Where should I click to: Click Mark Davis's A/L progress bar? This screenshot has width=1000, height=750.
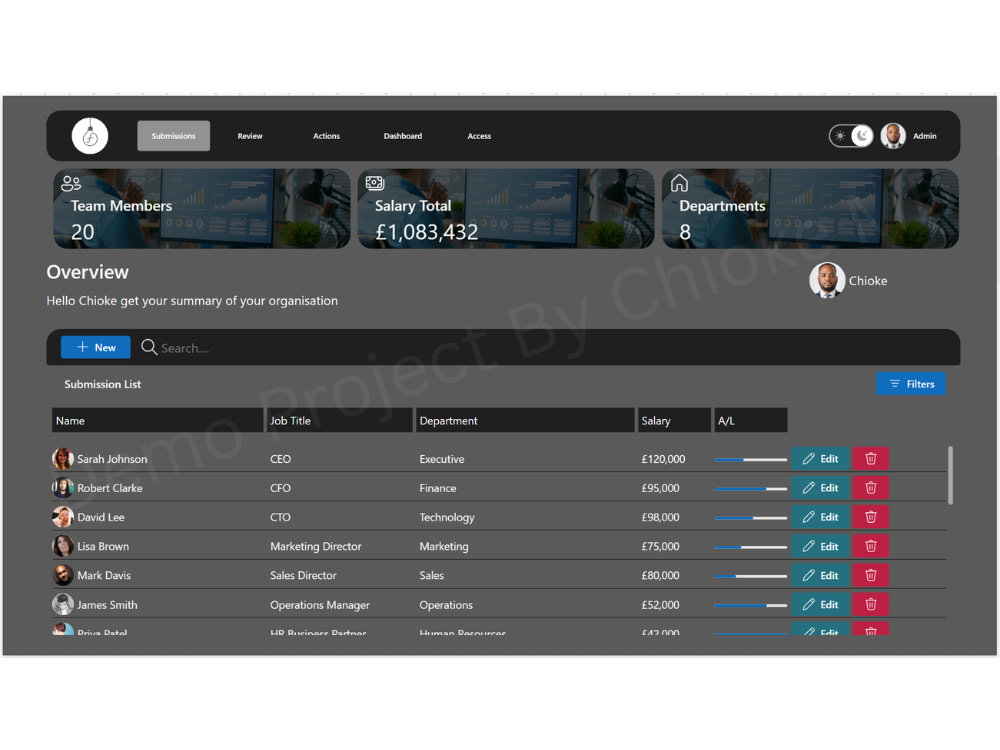point(751,576)
